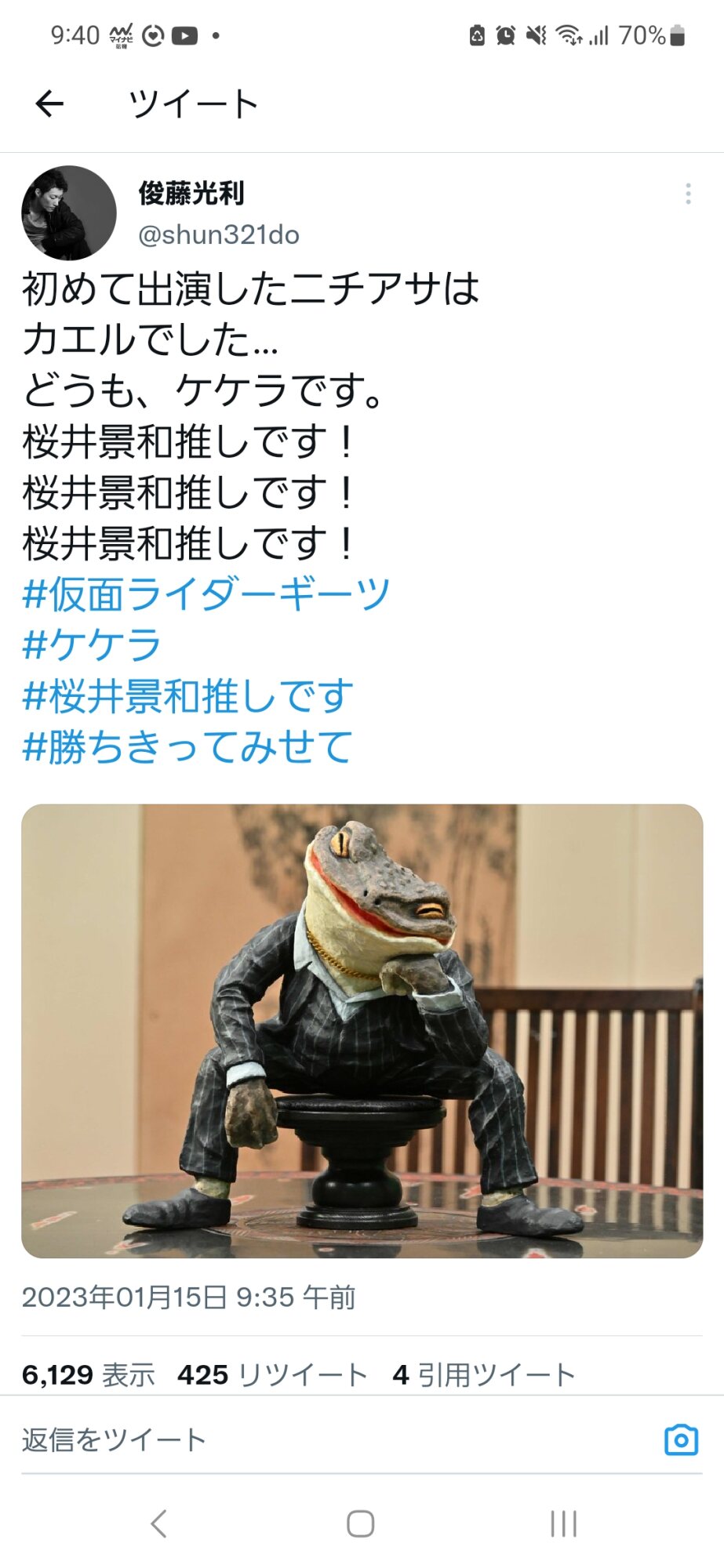View the 4 引用ツイート list
The width and height of the screenshot is (724, 1568).
point(484,1374)
